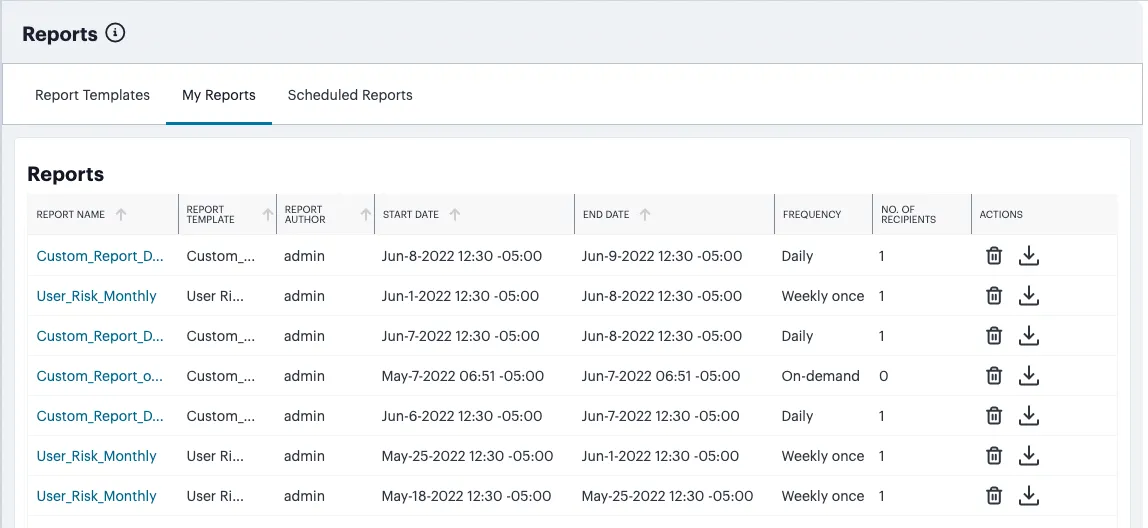Delete User_Risk_Monthly report starting May-18-2022
This screenshot has width=1148, height=528.
[994, 496]
